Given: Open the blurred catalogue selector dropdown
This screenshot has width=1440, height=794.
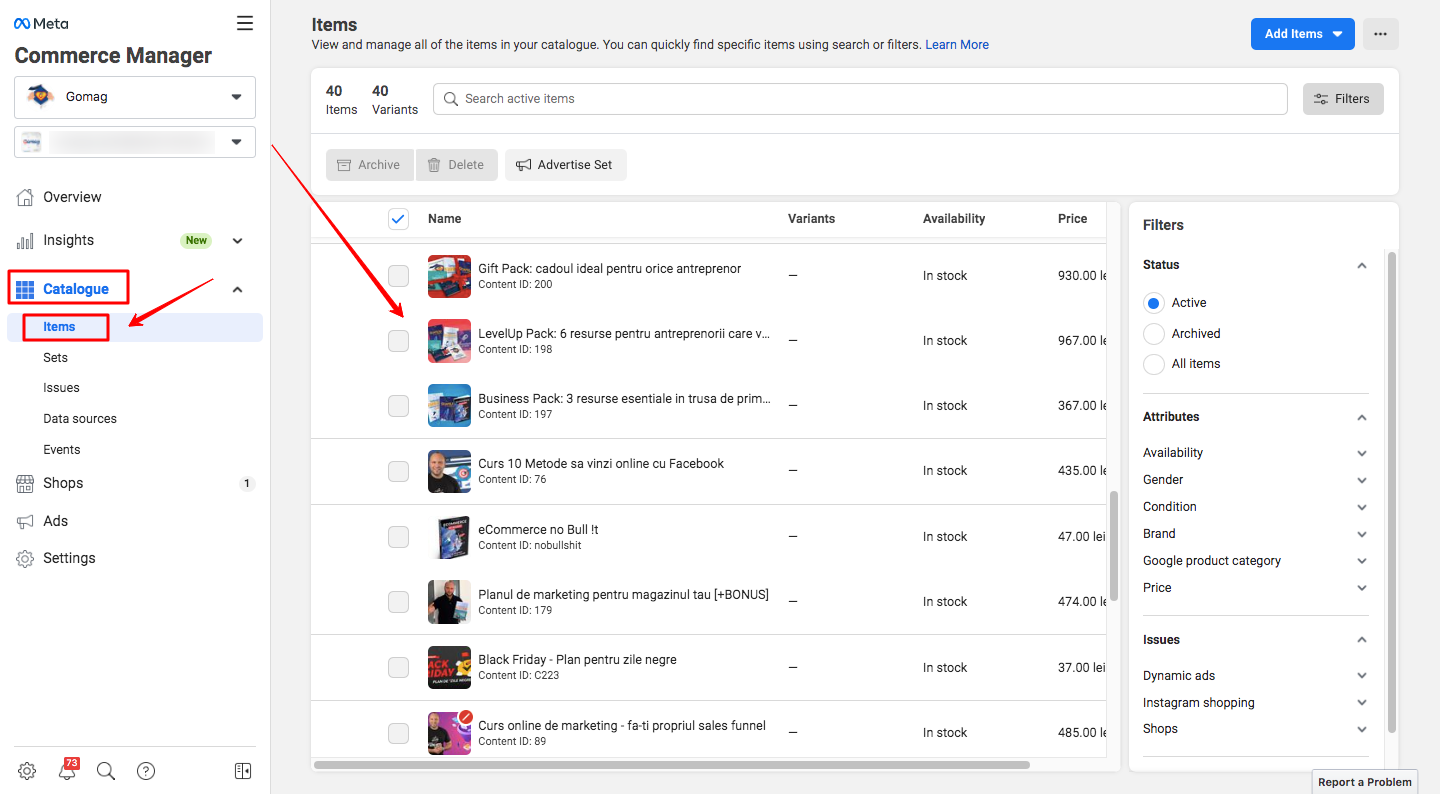Looking at the screenshot, I should (135, 142).
